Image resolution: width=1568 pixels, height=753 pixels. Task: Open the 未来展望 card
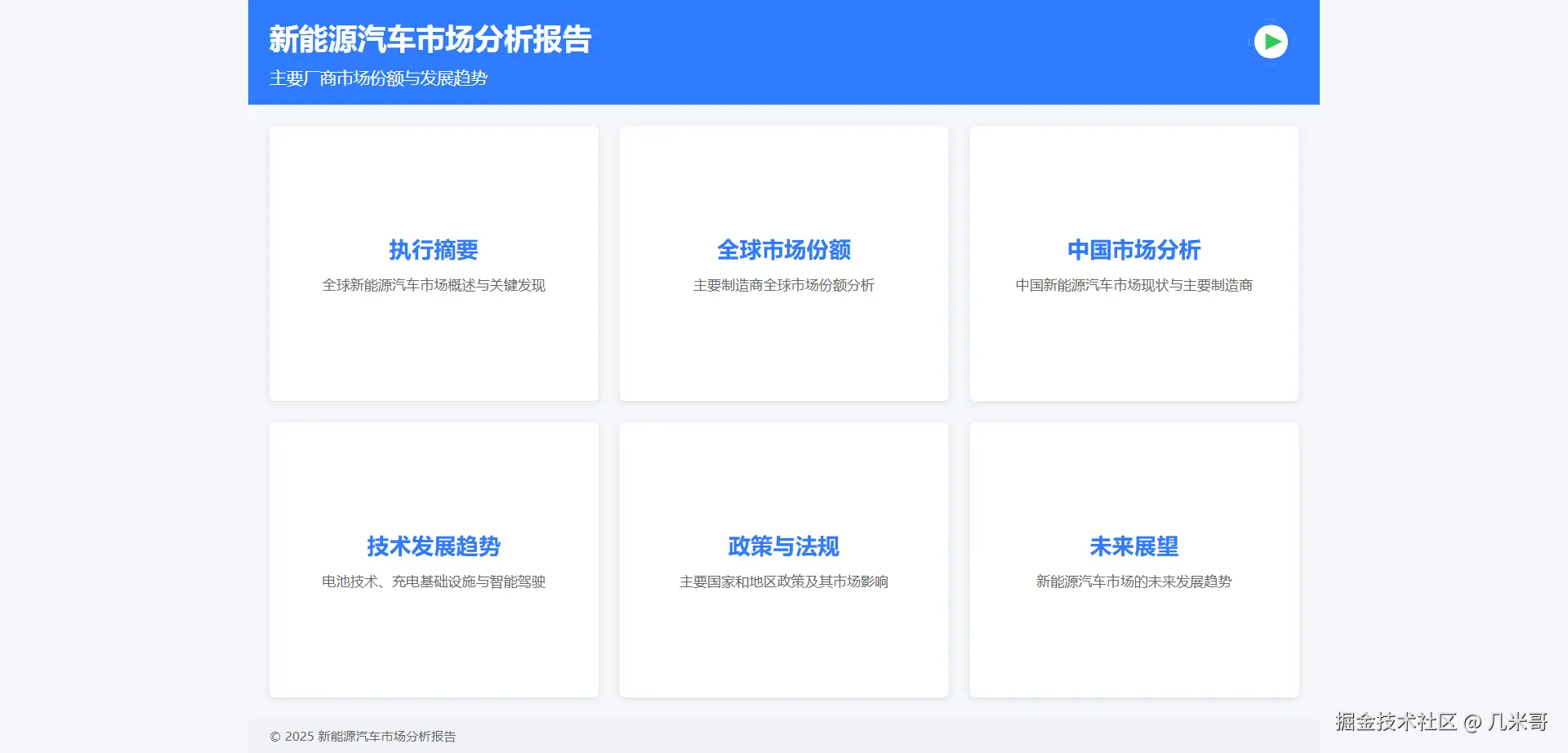coord(1134,559)
